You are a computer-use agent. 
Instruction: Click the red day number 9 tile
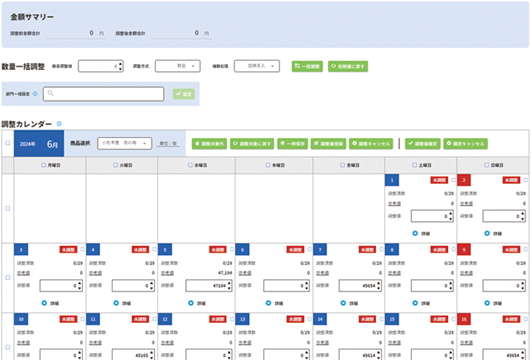(464, 250)
